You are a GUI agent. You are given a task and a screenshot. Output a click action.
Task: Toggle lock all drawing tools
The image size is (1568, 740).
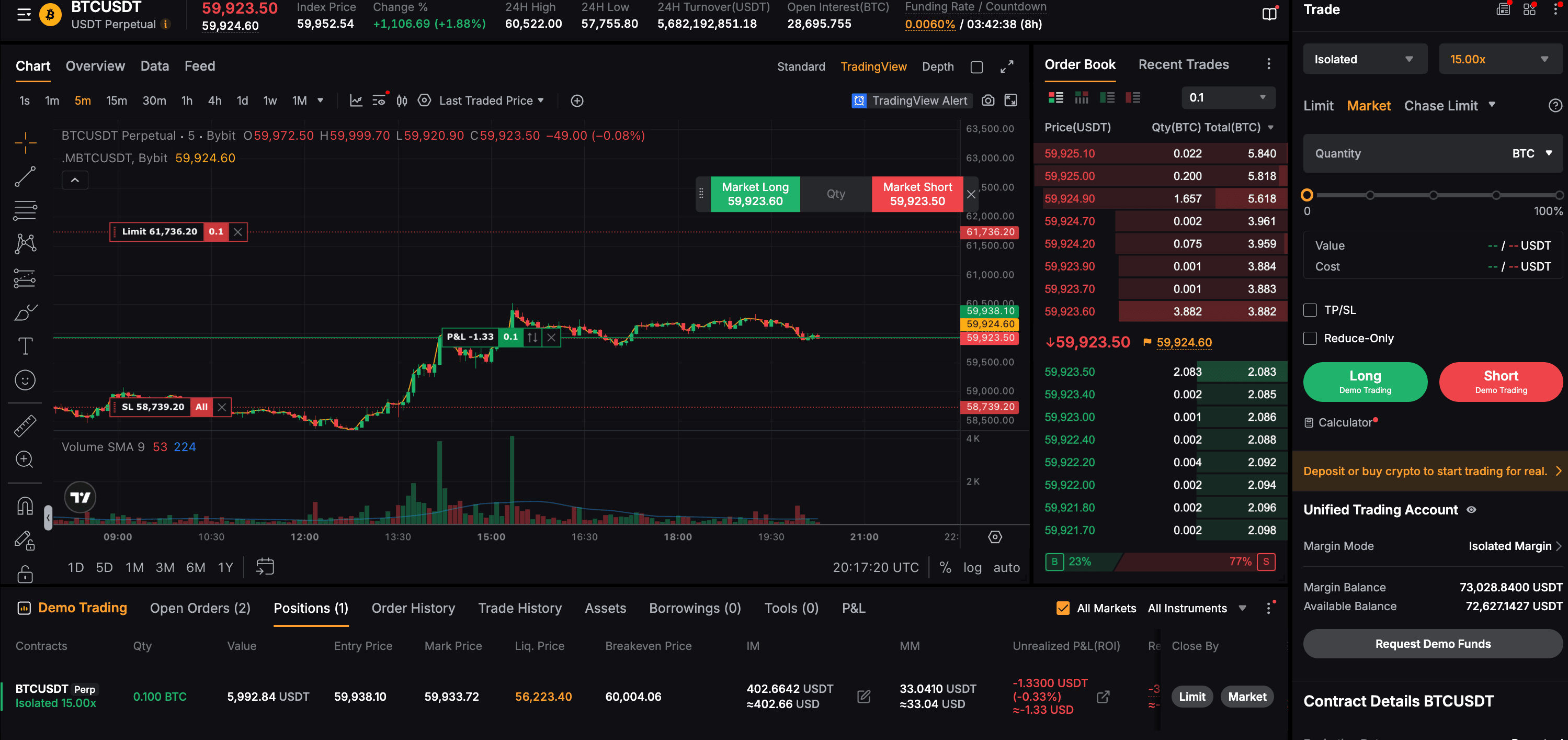[25, 574]
